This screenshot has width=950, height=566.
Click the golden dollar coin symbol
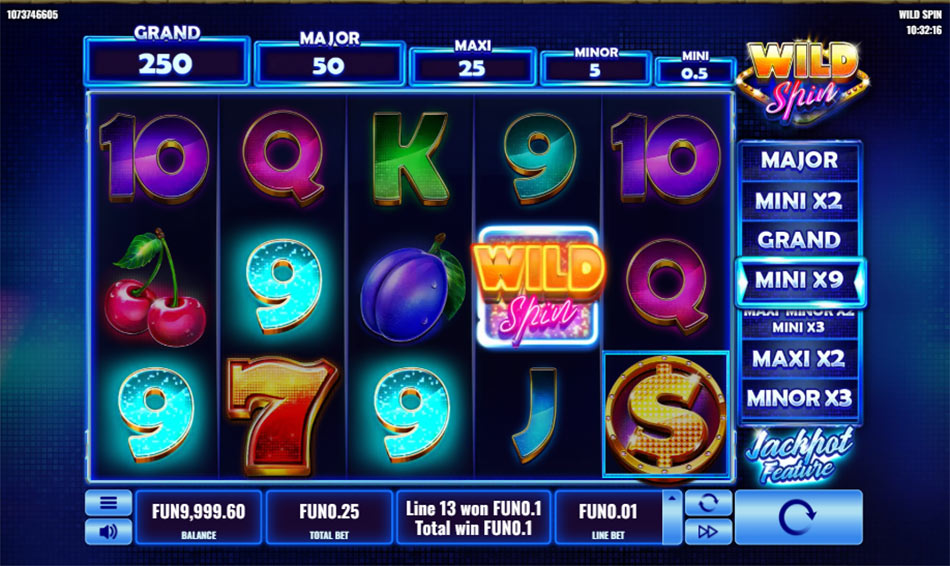666,415
